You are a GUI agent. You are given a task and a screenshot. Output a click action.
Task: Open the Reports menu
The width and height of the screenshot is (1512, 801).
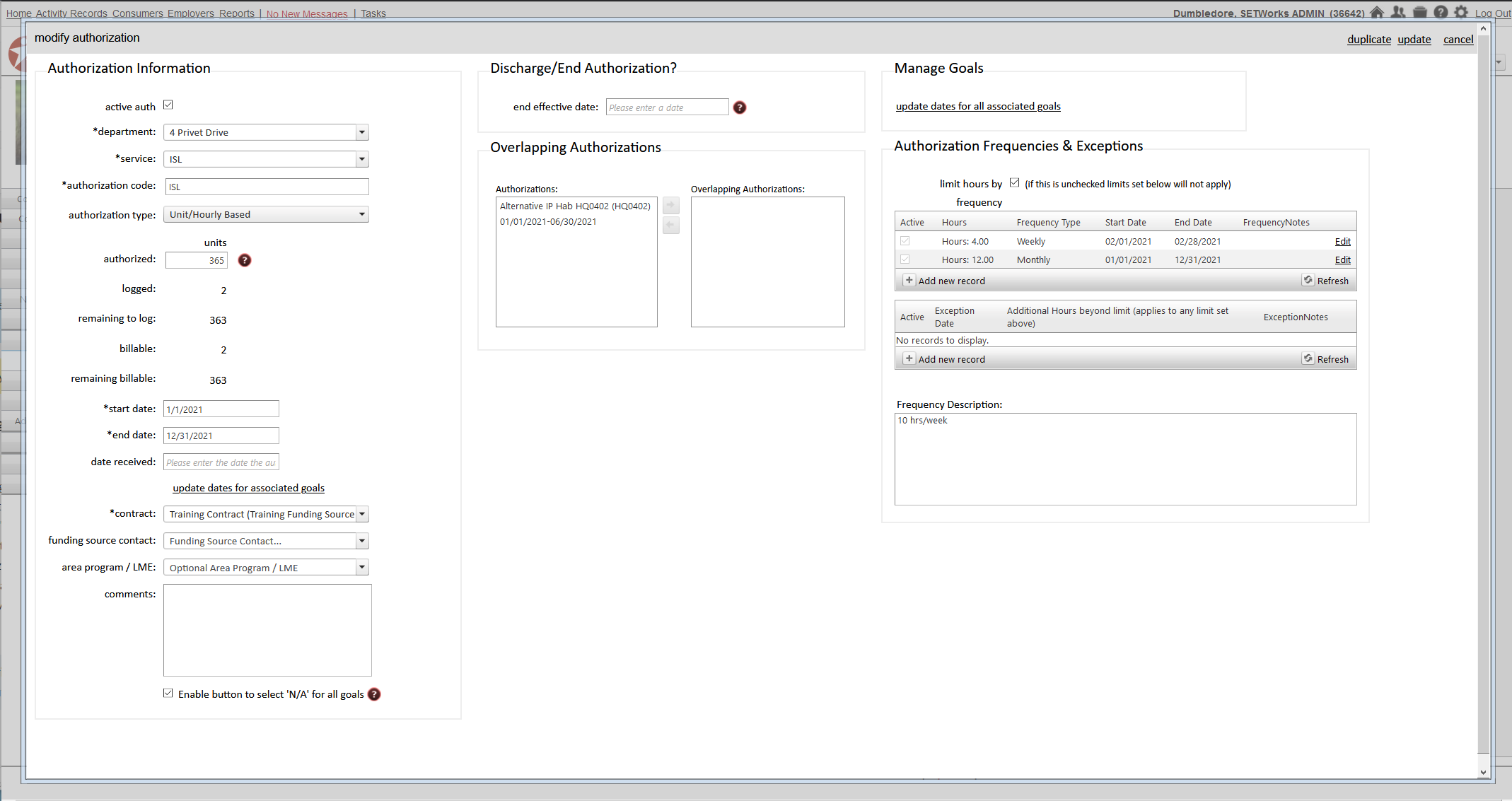(x=236, y=13)
